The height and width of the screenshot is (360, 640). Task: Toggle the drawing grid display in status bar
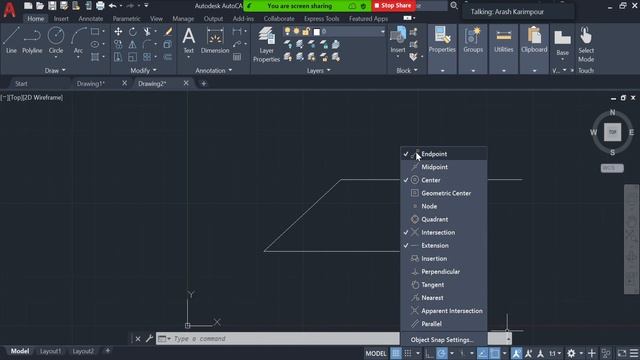(x=396, y=353)
